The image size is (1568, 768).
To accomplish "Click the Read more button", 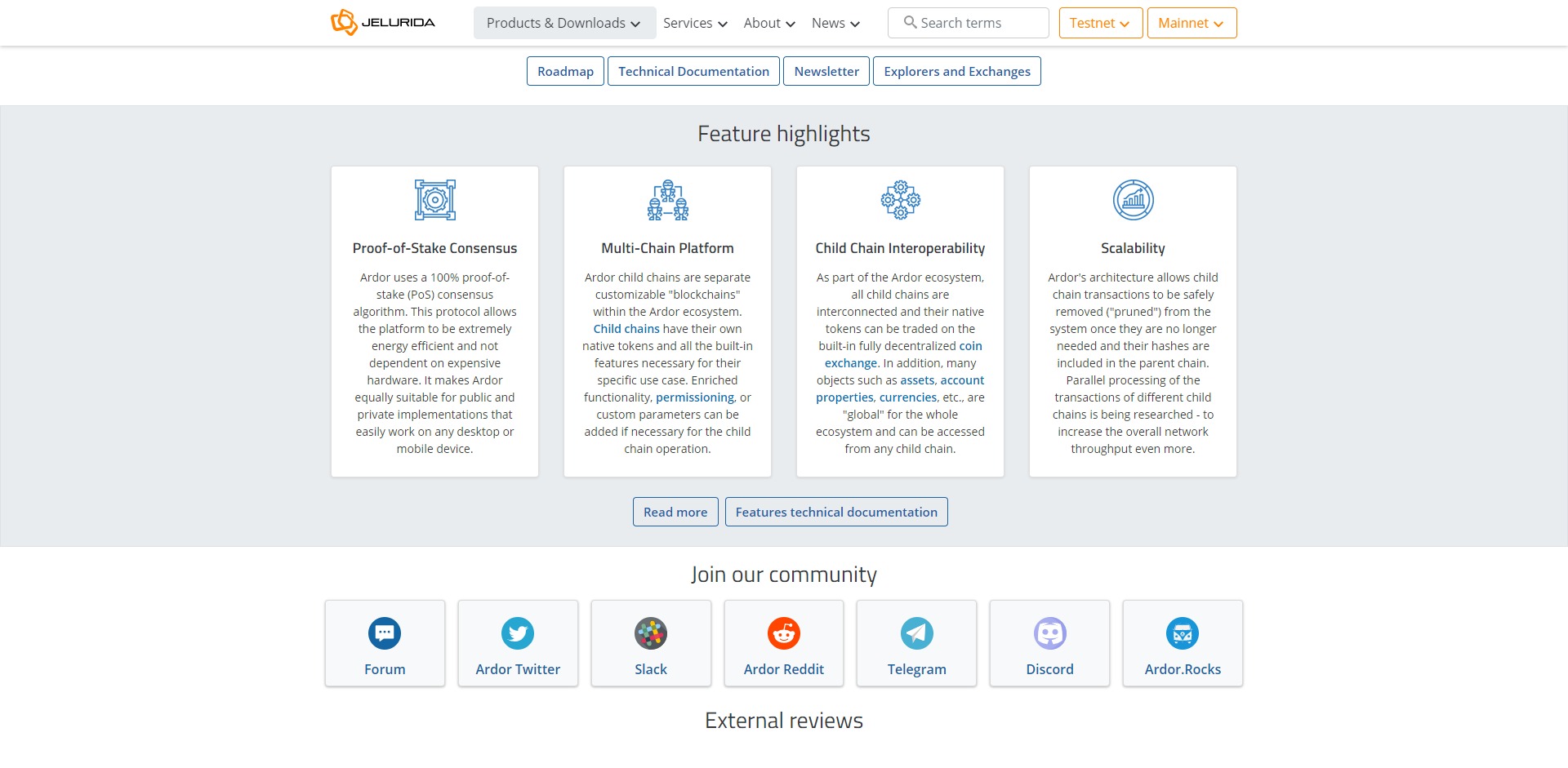I will pyautogui.click(x=675, y=512).
